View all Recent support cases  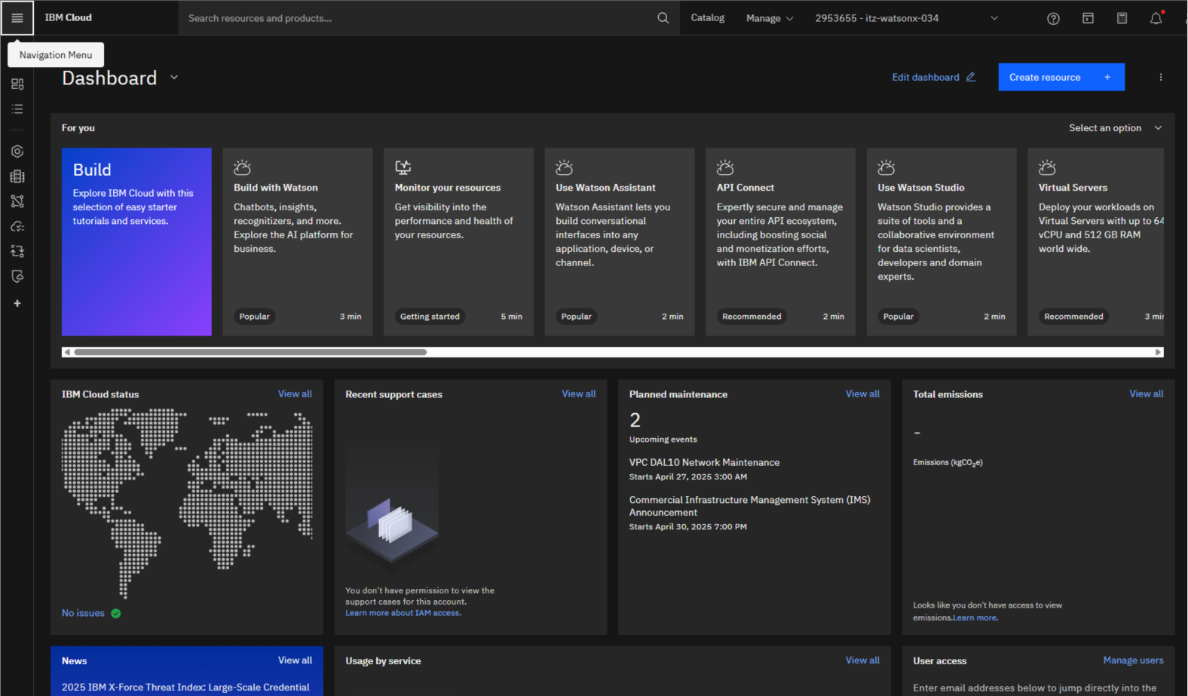point(578,394)
